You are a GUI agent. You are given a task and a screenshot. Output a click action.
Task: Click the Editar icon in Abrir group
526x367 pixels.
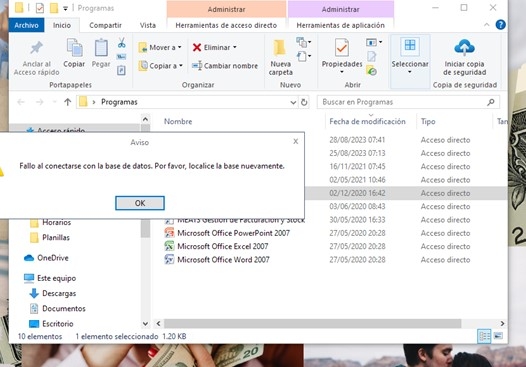(371, 56)
